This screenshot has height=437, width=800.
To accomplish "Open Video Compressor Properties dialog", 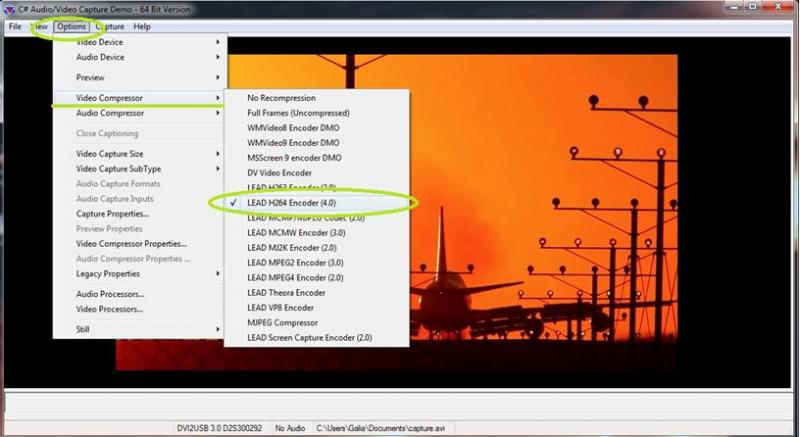I will click(131, 243).
